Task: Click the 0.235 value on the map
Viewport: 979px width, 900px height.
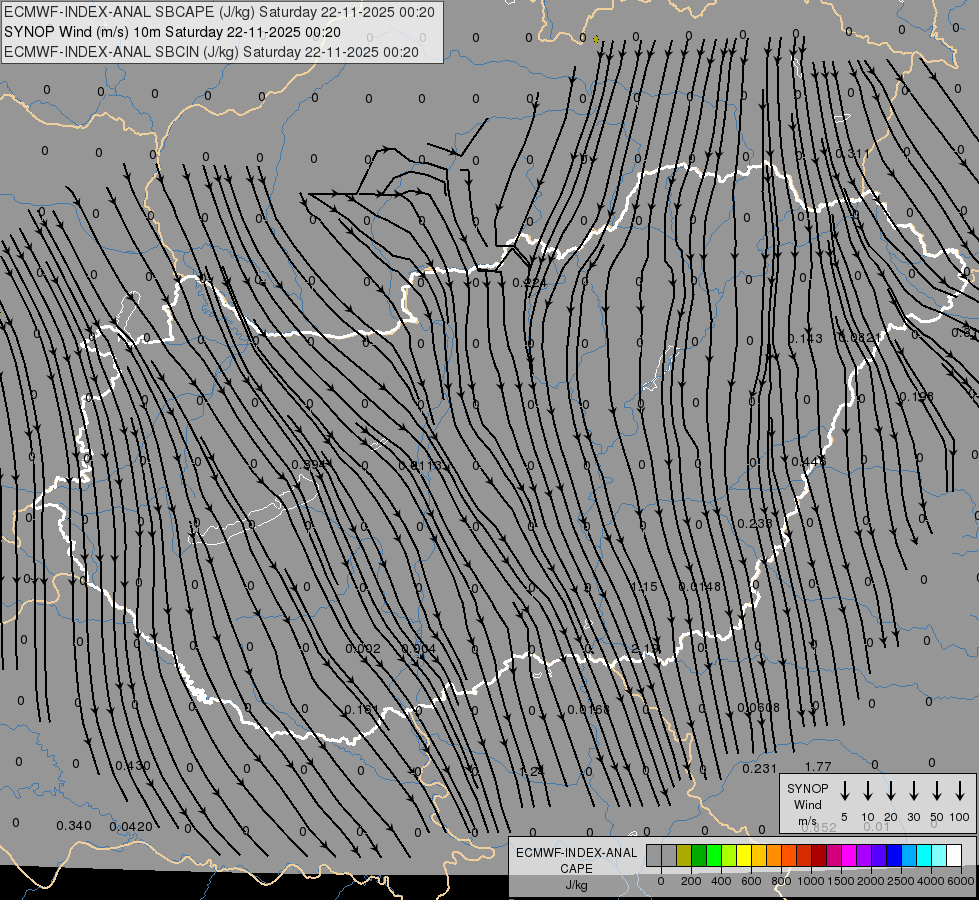Action: tap(755, 523)
